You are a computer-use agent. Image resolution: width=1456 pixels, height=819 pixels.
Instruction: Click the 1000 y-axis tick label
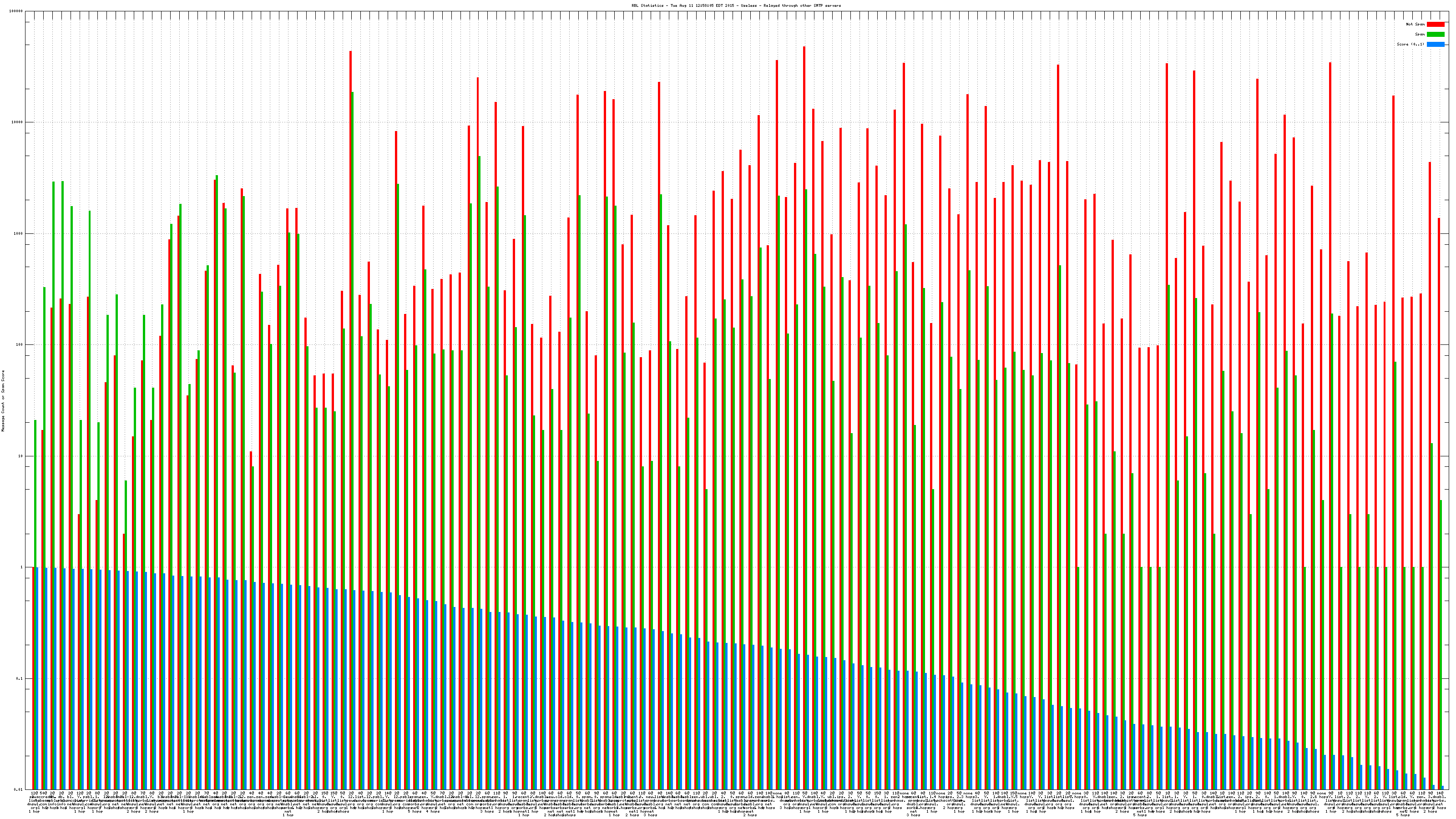coord(19,233)
